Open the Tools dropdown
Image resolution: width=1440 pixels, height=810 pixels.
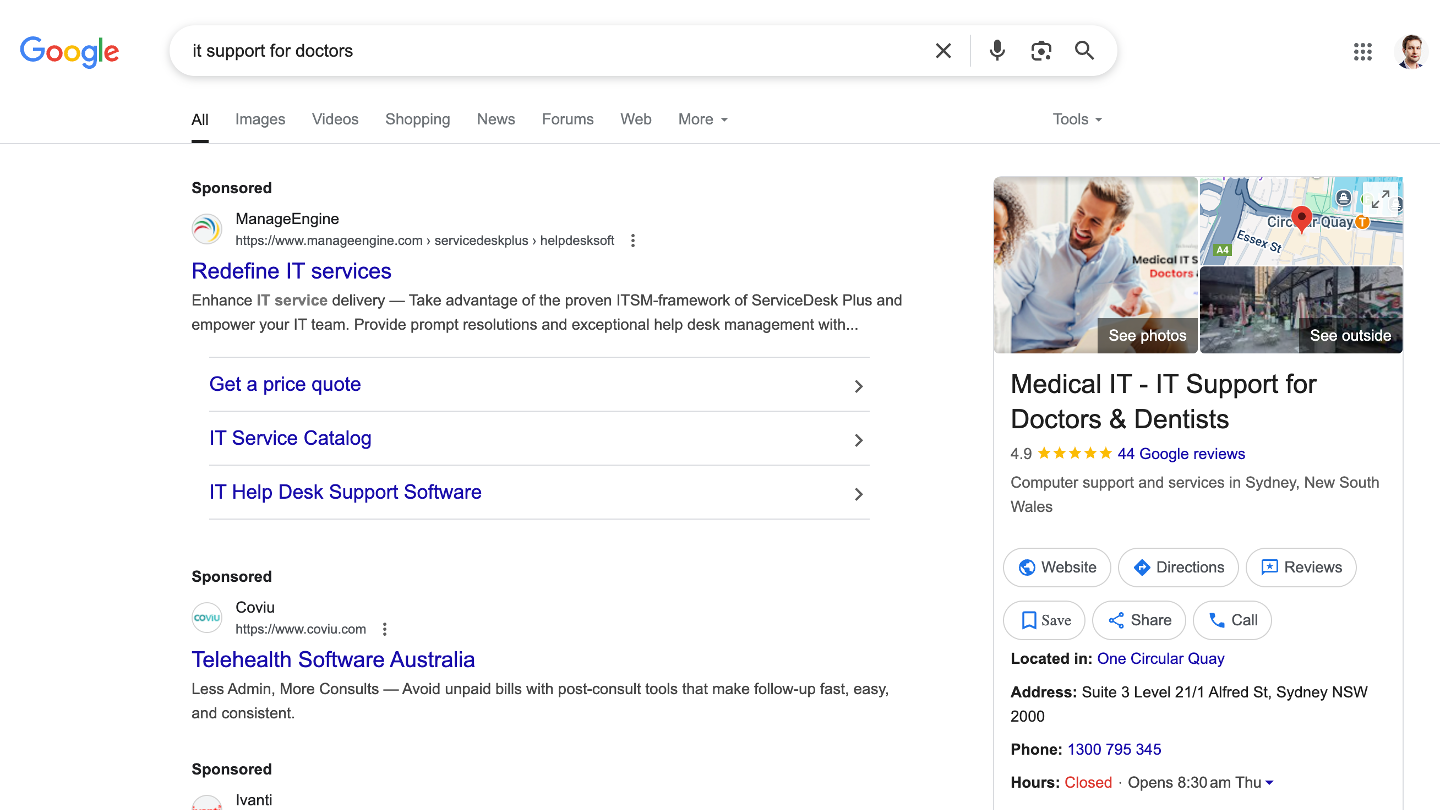1077,119
